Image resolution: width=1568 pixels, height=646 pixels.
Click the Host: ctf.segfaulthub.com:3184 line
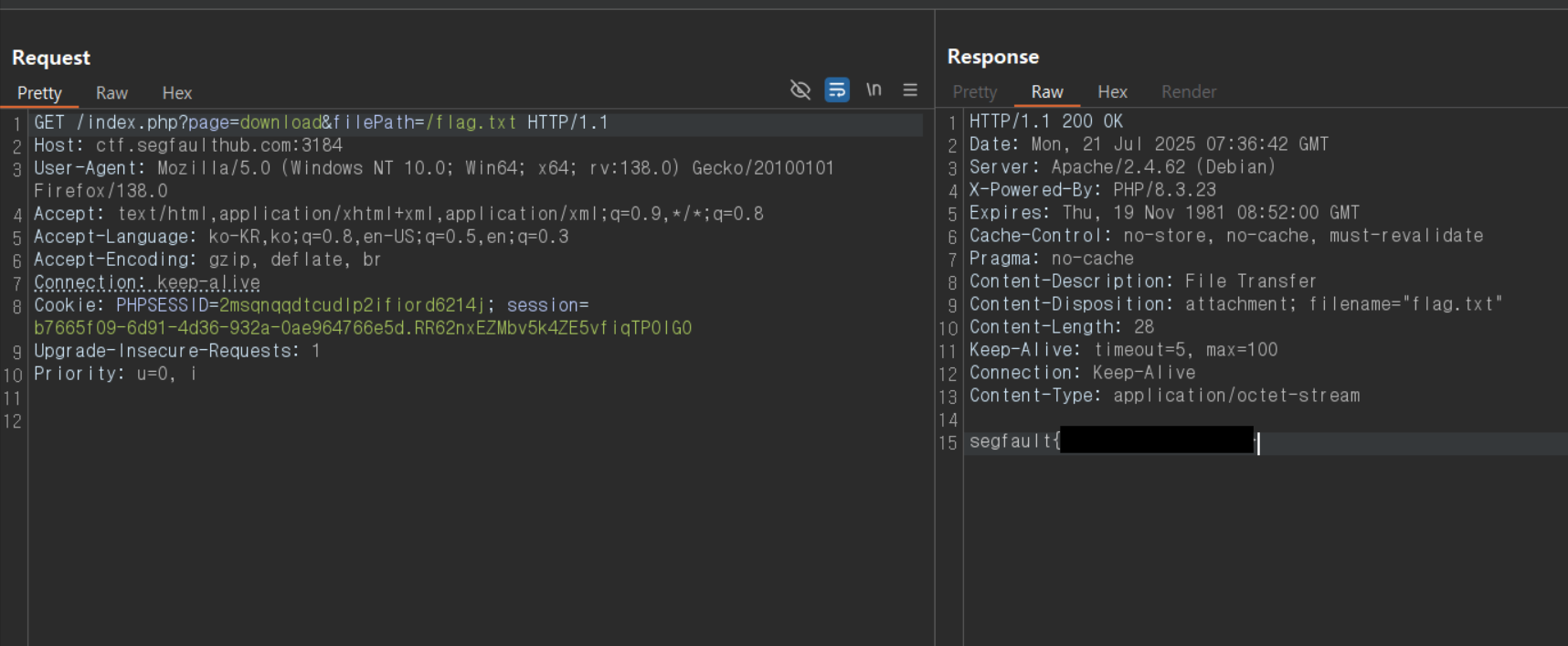click(x=188, y=145)
